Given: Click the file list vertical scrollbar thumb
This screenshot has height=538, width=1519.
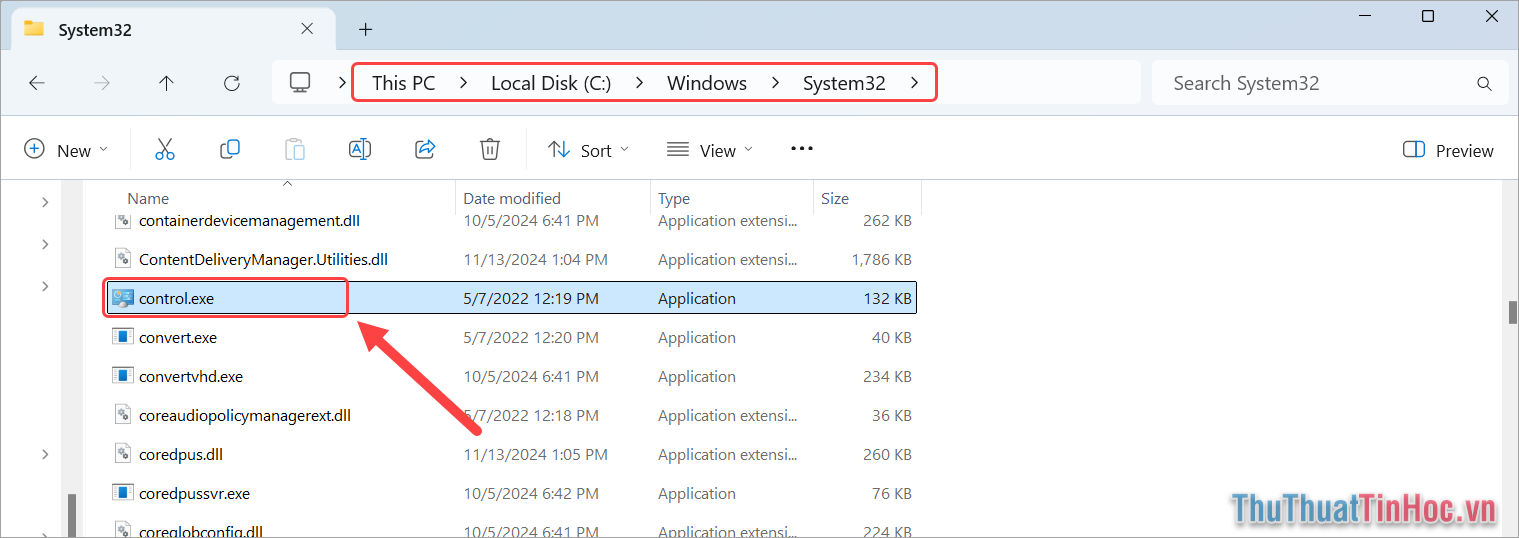Looking at the screenshot, I should [1513, 312].
